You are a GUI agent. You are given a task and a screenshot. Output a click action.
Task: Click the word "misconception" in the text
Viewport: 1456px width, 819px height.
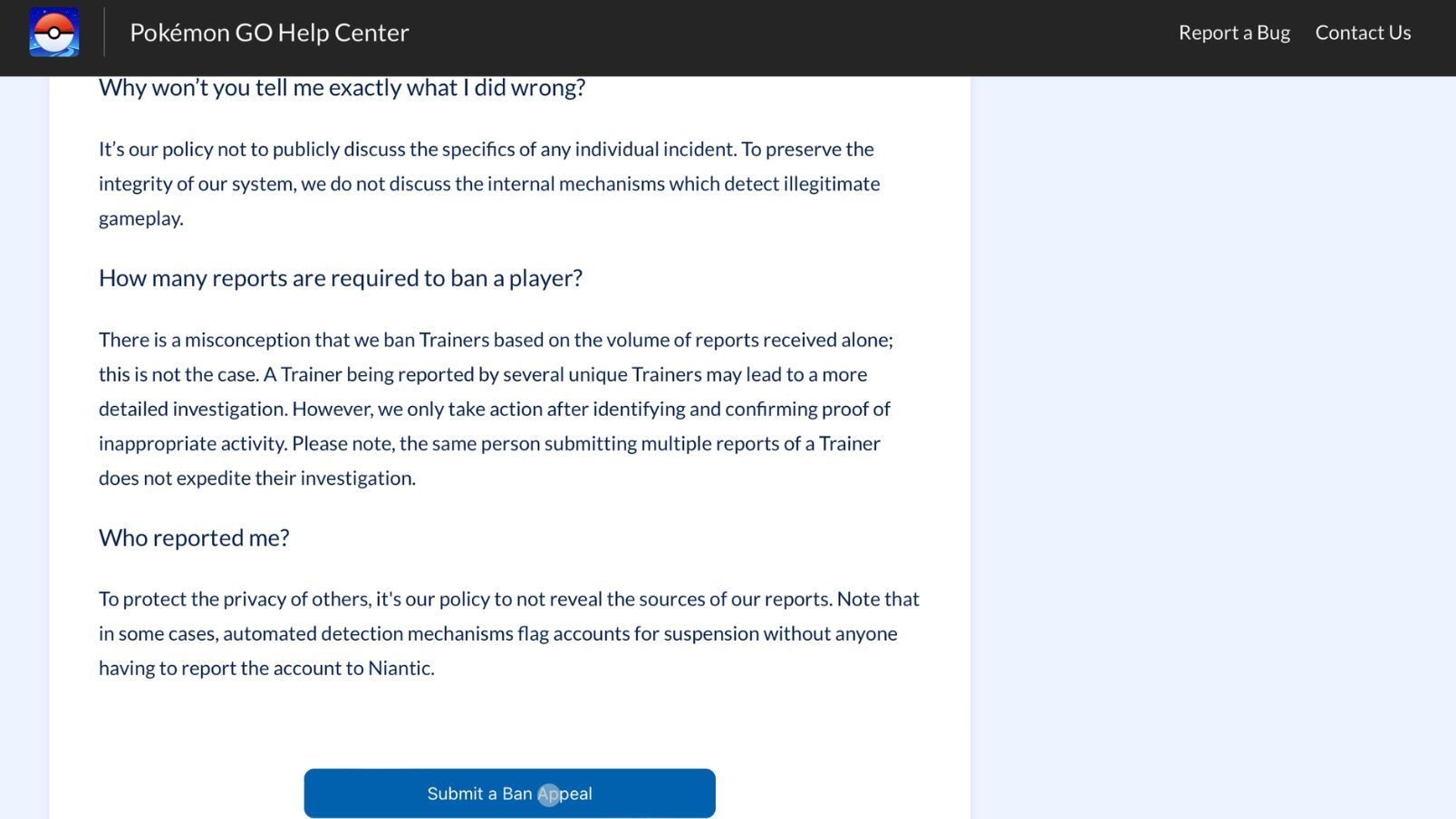(246, 340)
